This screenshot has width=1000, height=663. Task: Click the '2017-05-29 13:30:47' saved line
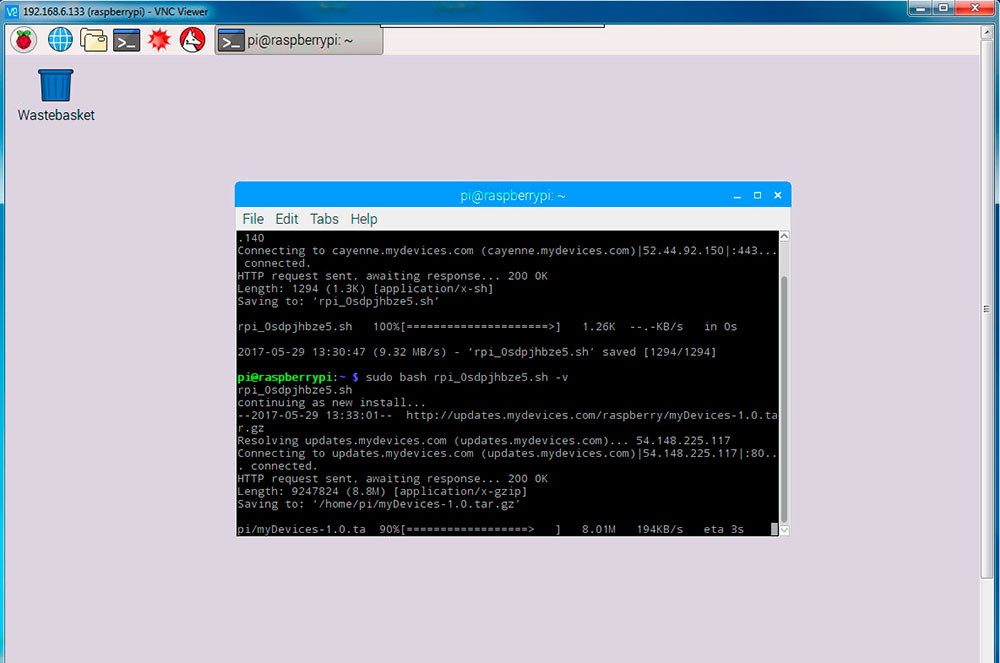[x=476, y=352]
